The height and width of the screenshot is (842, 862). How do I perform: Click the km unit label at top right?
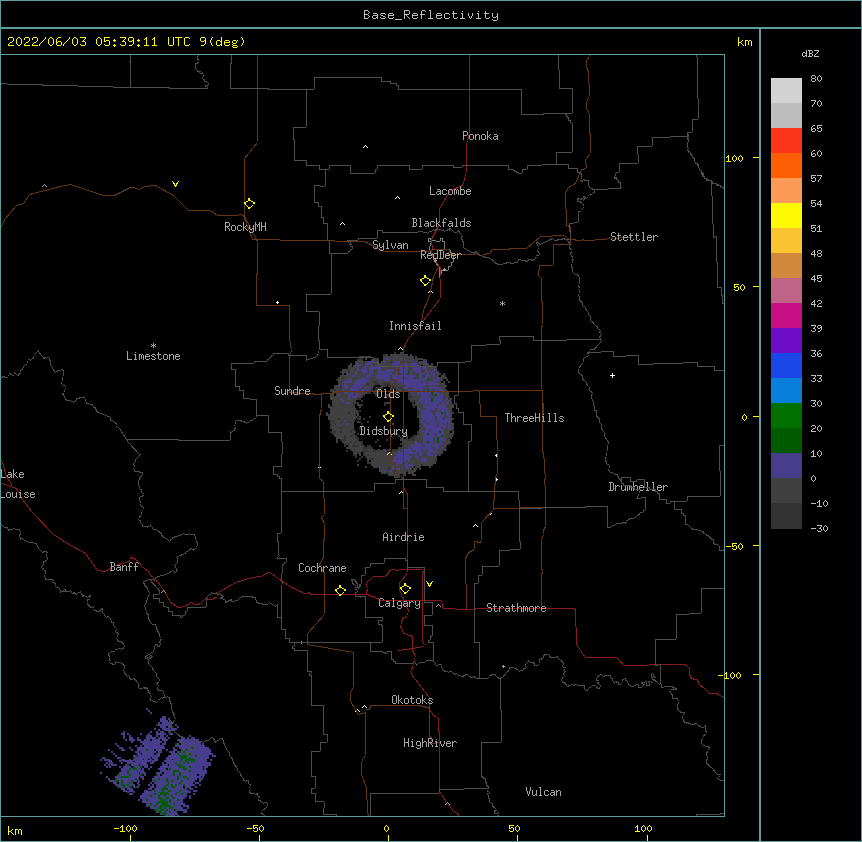(x=745, y=42)
